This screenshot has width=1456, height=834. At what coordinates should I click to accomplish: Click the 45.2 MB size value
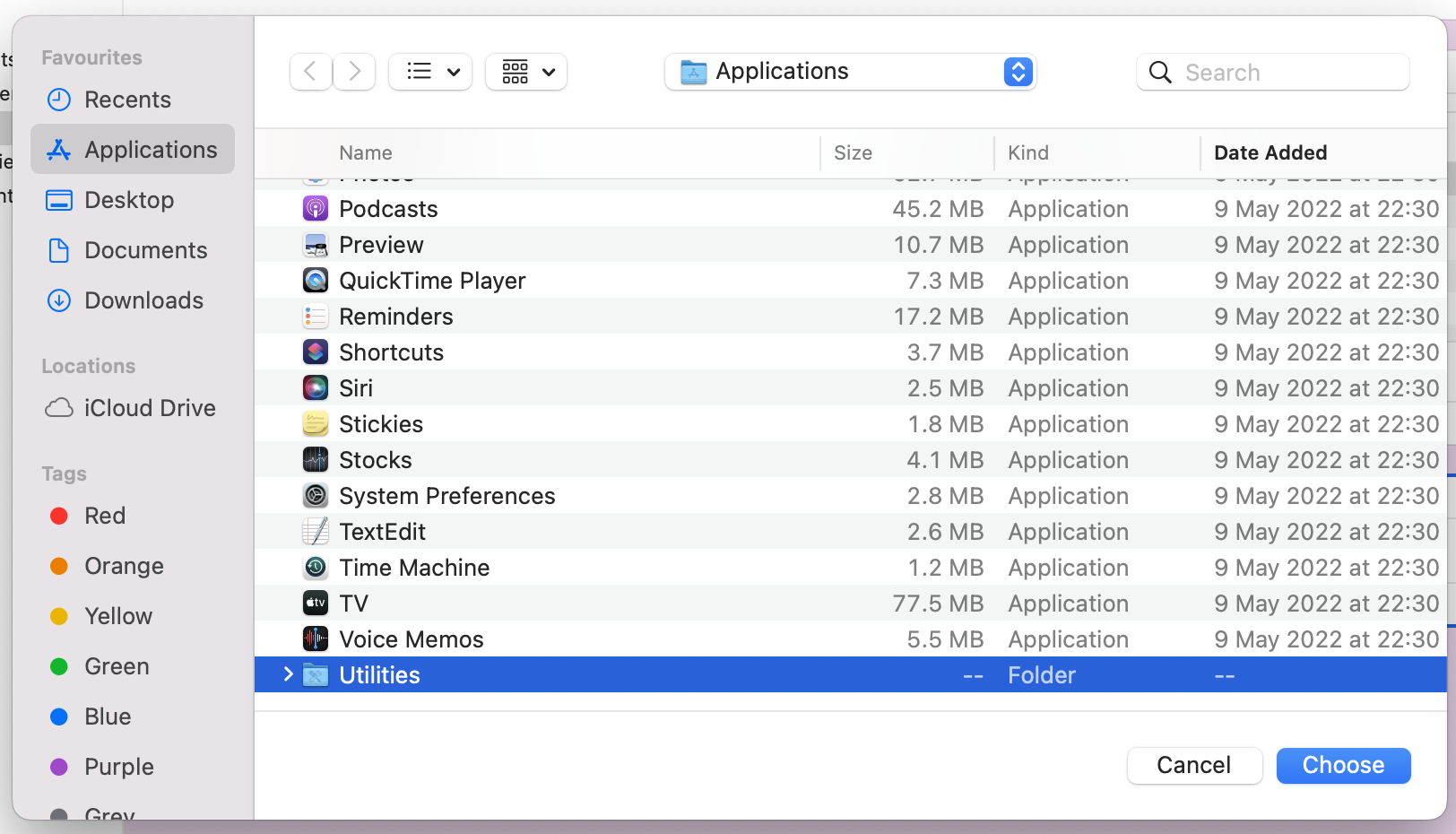tap(938, 209)
